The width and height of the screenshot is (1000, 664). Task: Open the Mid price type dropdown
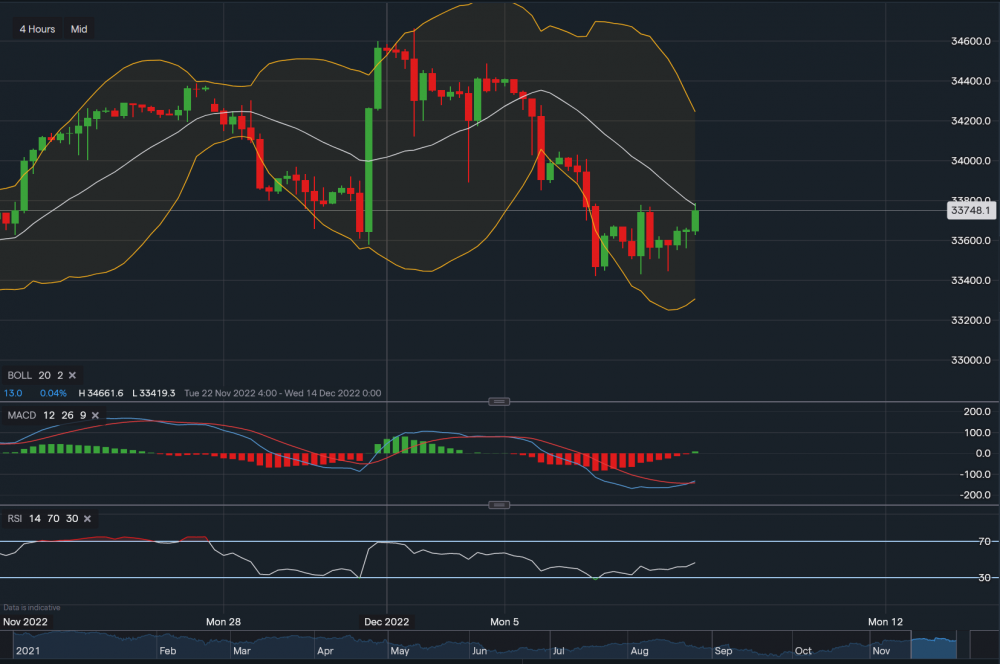point(79,29)
